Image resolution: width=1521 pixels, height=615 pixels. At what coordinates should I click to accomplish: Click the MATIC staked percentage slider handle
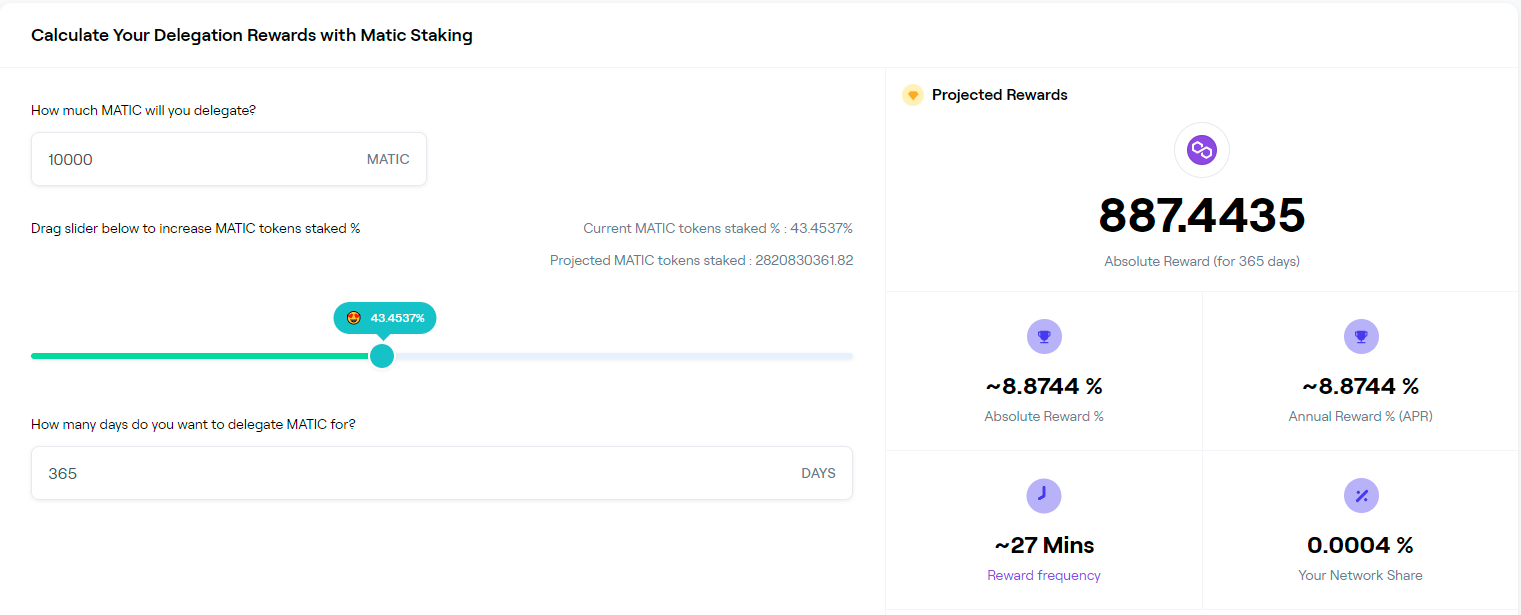[x=382, y=356]
